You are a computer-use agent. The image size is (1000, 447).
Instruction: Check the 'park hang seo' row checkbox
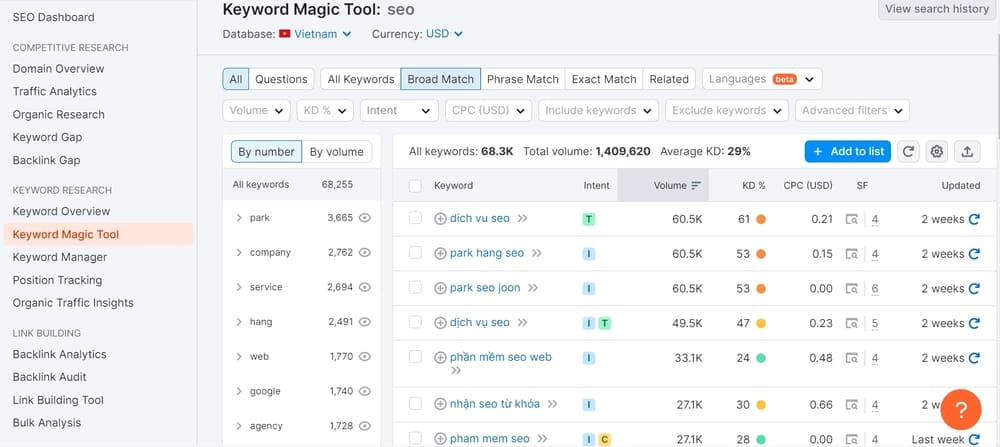(415, 253)
